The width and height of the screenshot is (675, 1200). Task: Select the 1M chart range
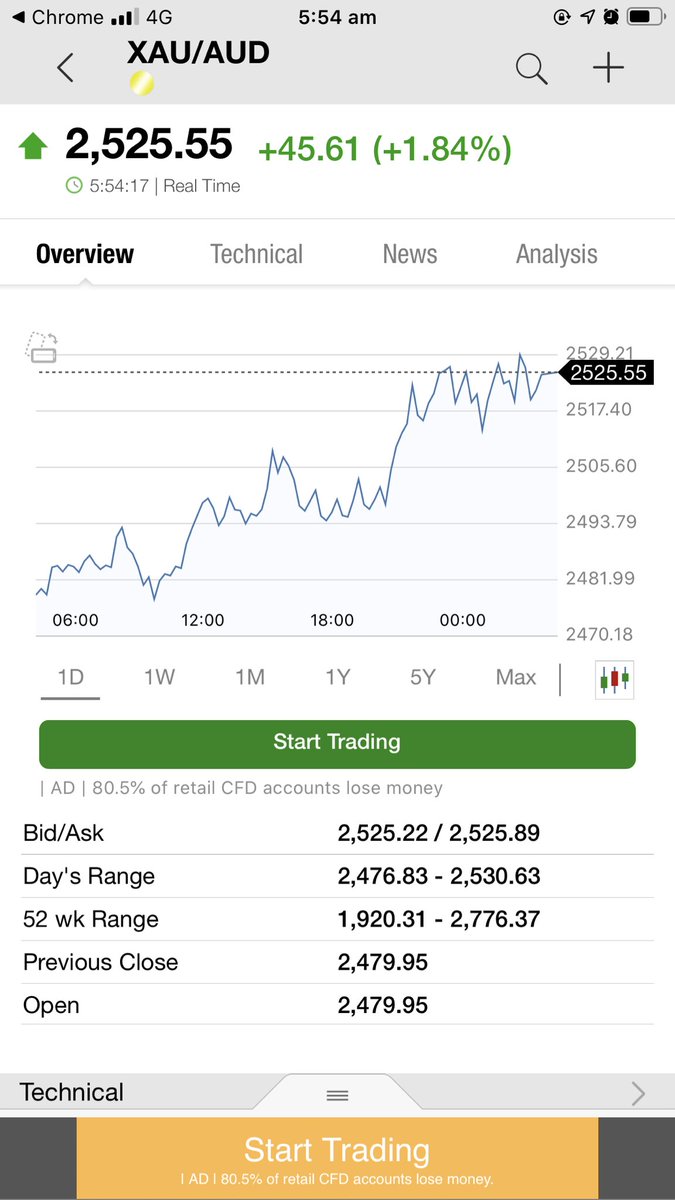[249, 677]
